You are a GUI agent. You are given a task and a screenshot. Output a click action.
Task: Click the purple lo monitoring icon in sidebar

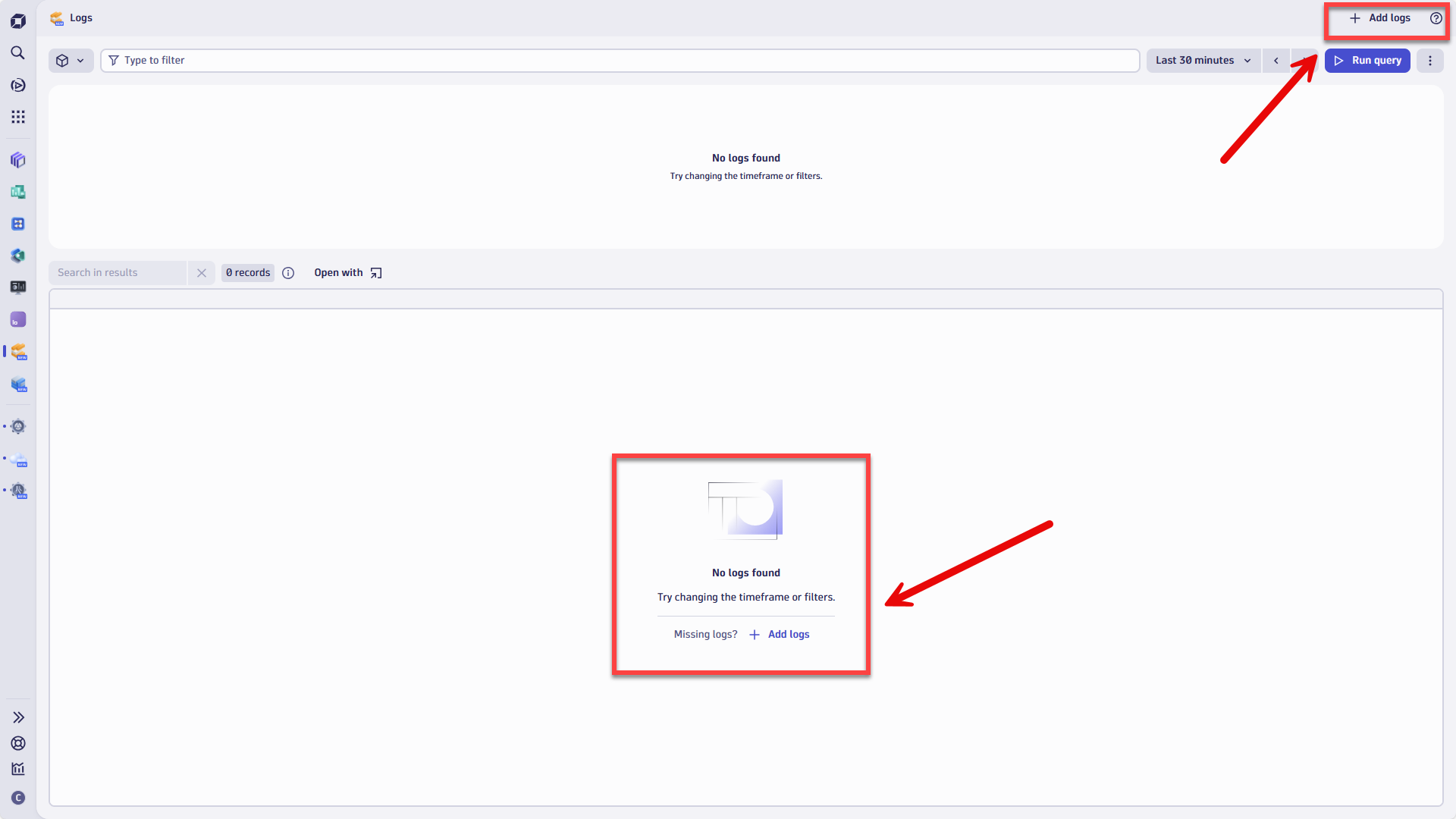click(18, 319)
